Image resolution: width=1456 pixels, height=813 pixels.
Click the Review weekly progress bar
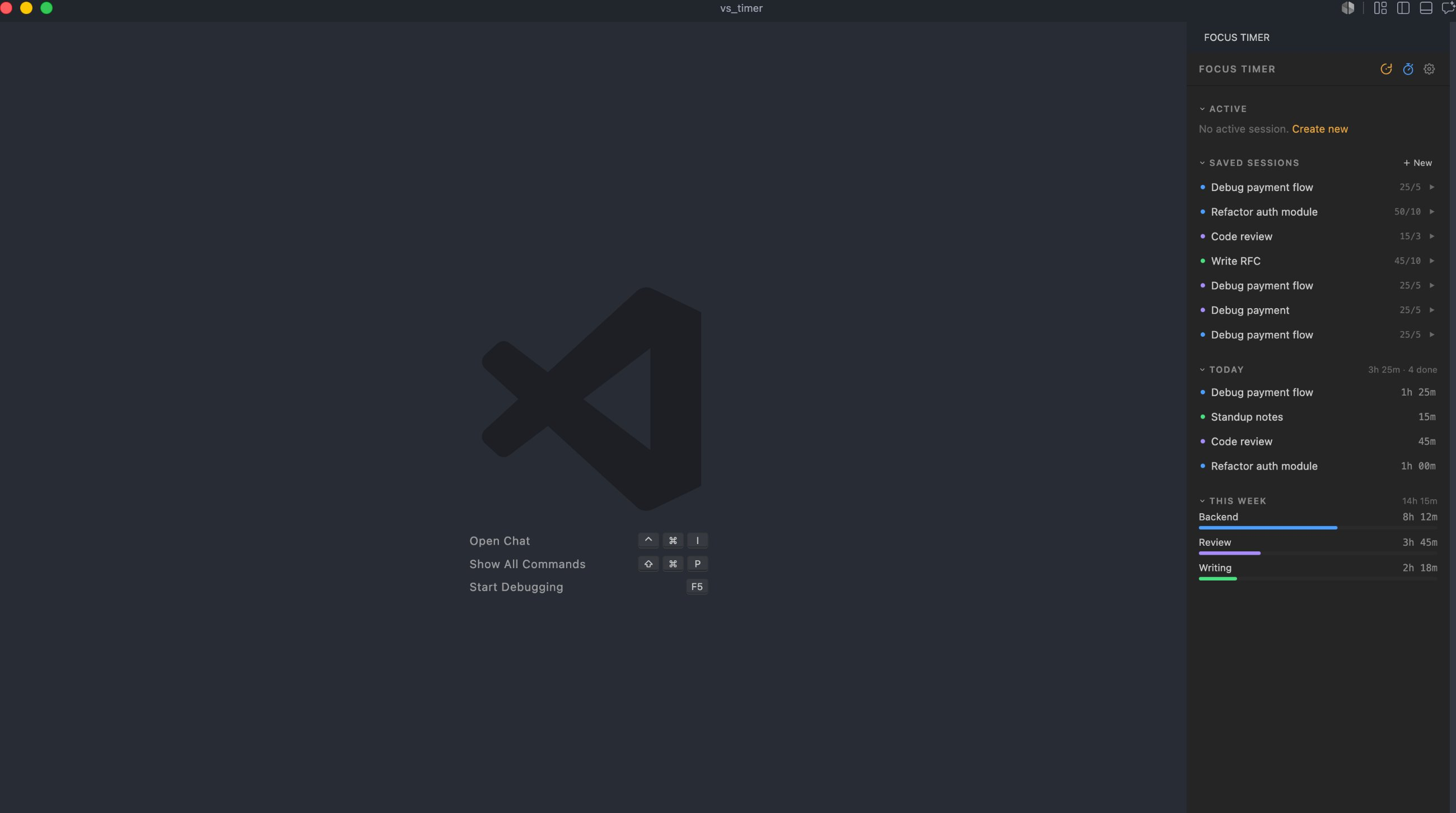click(x=1318, y=553)
